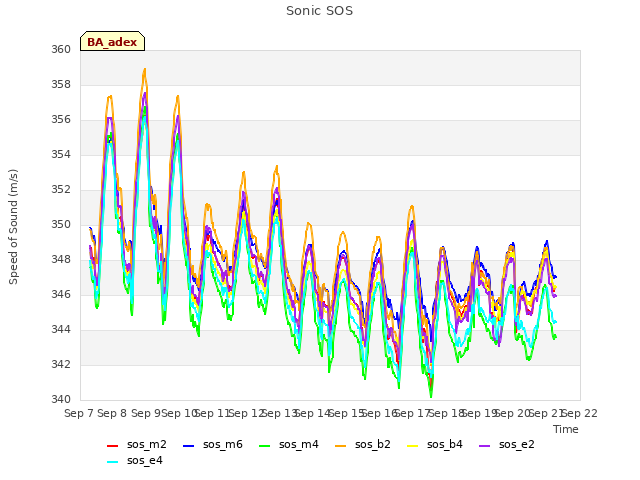Image resolution: width=640 pixels, height=480 pixels.
Task: Click the orange sos_b2 legend swatch
Action: (x=340, y=446)
